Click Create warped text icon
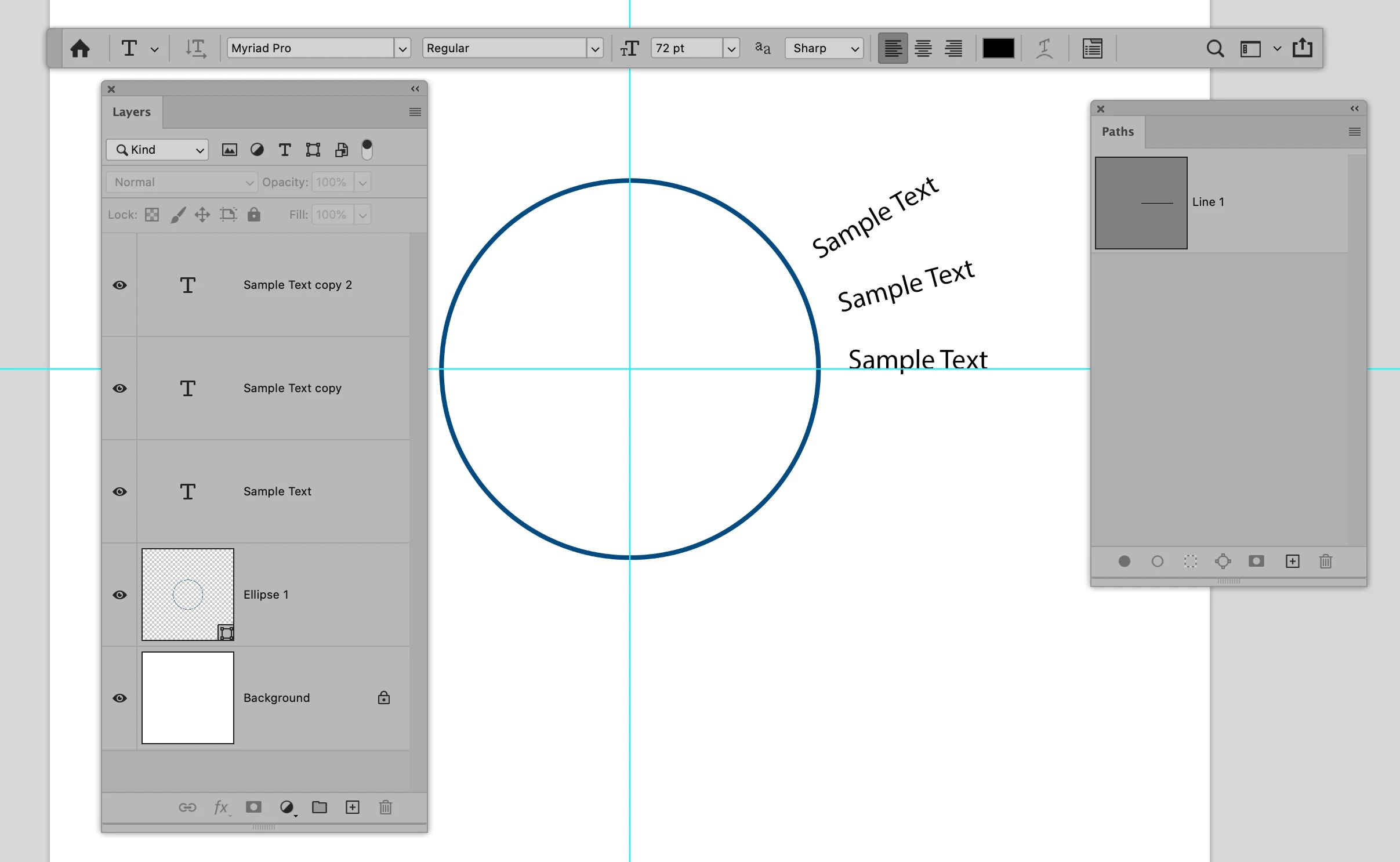This screenshot has height=862, width=1400. click(1044, 48)
